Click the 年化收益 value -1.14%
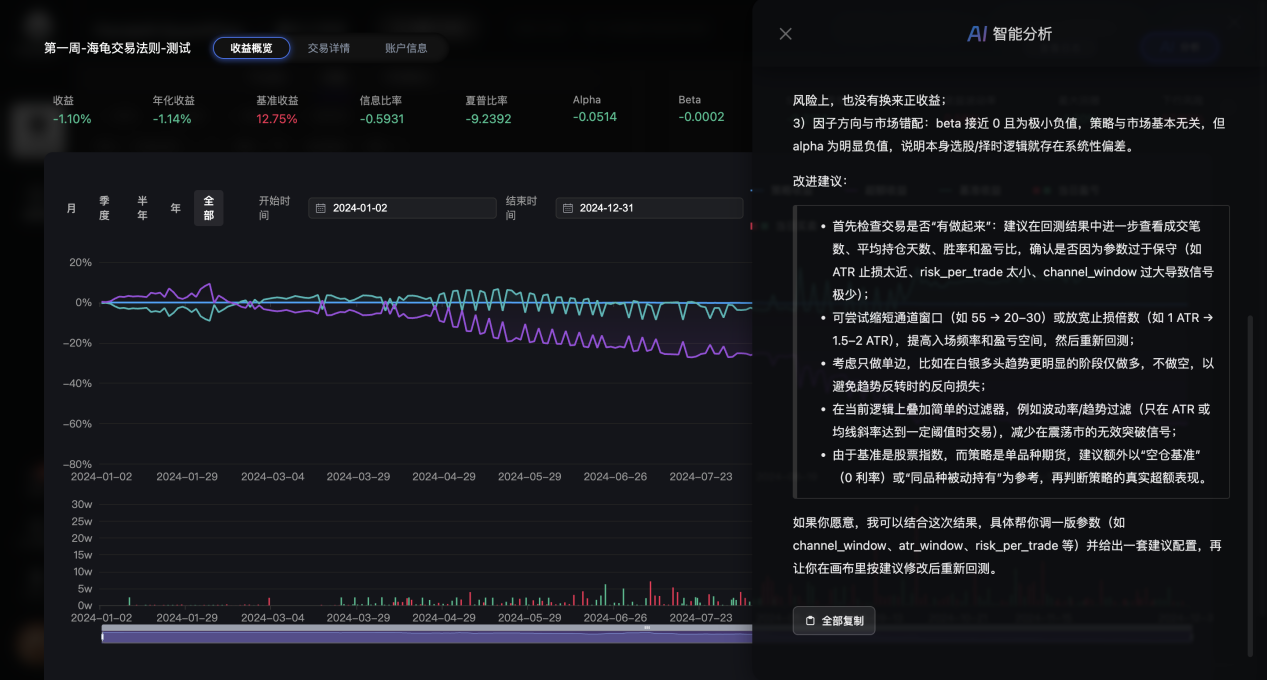Viewport: 1267px width, 680px height. (172, 118)
